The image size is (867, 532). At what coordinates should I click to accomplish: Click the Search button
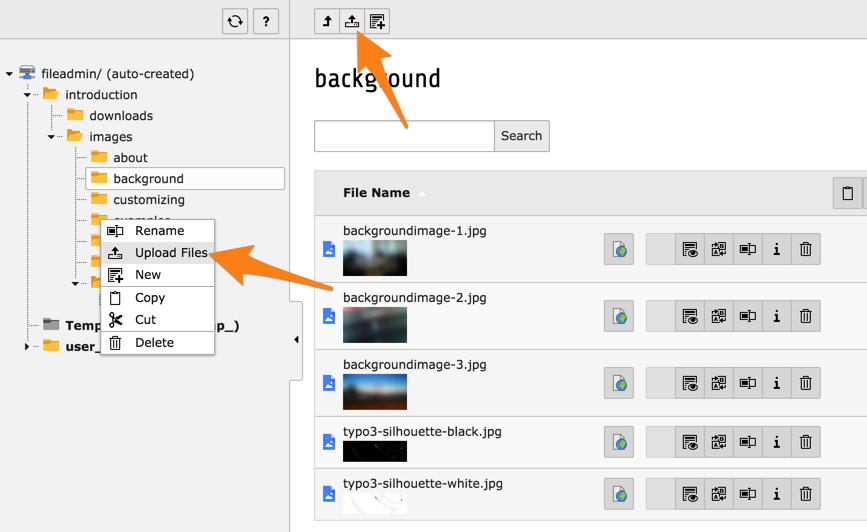point(521,136)
